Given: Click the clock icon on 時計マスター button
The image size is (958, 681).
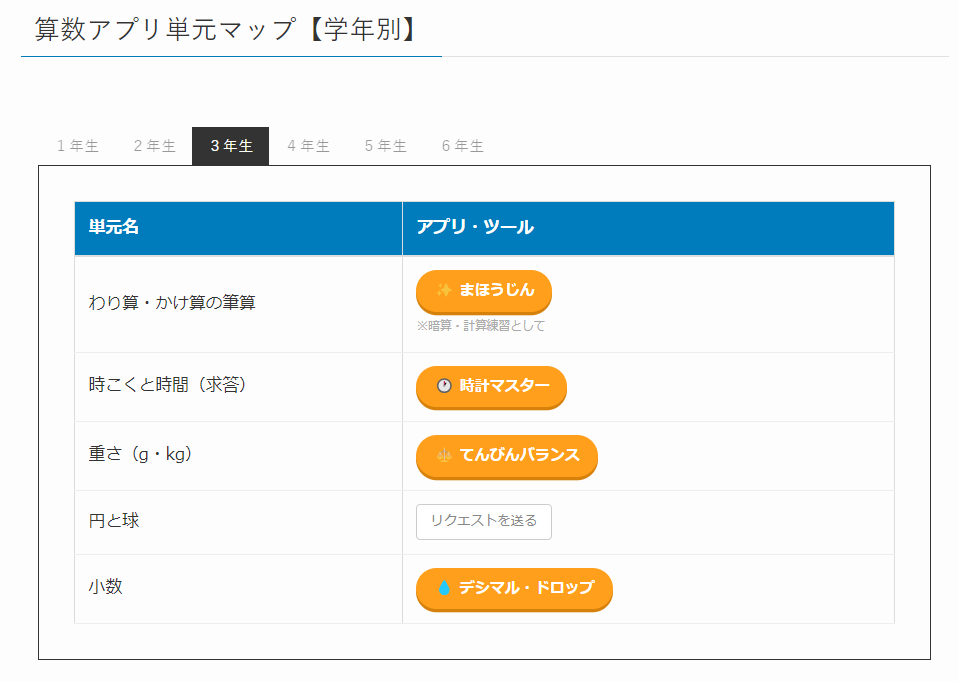Looking at the screenshot, I should (444, 386).
